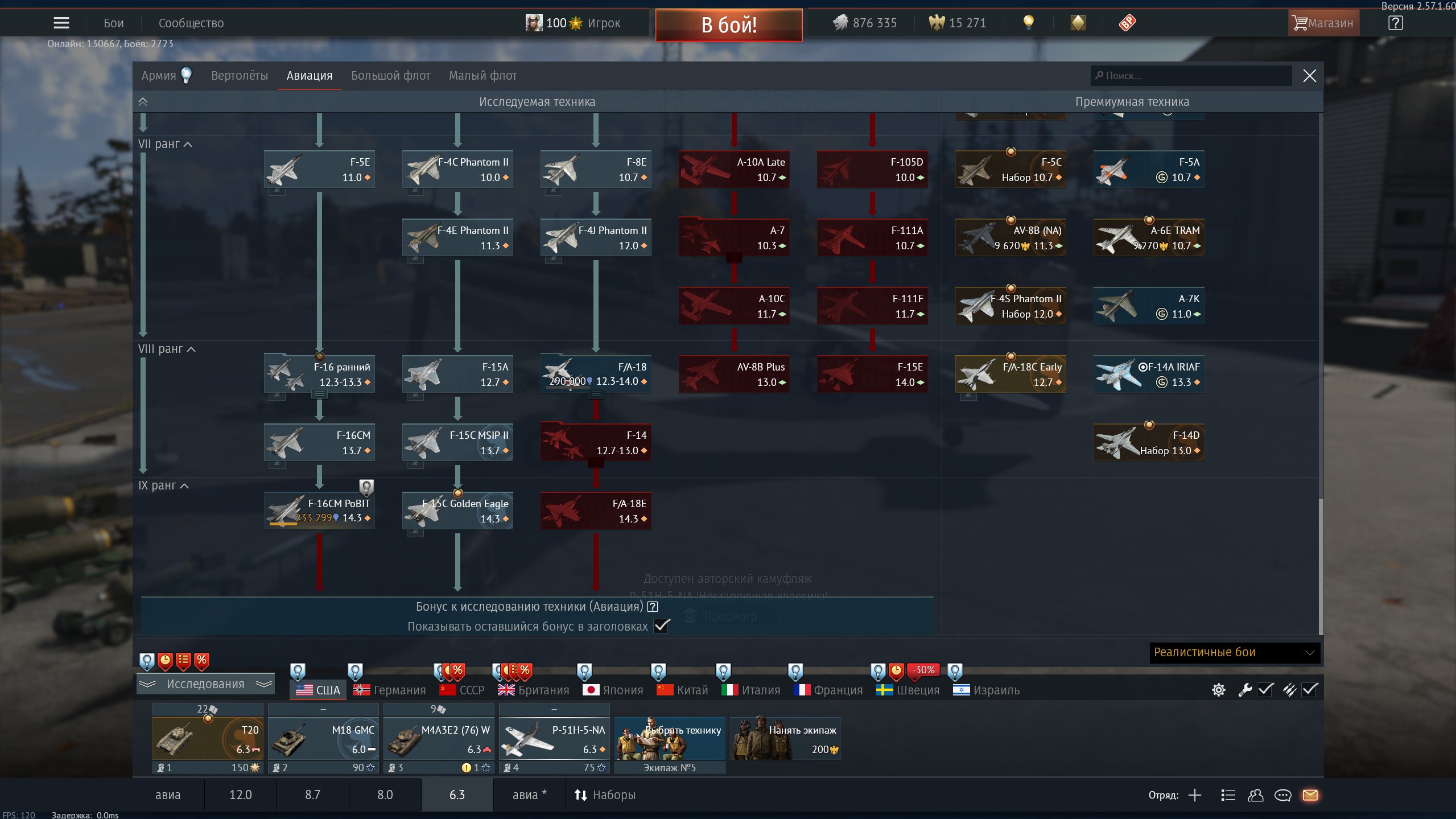Click the wrench auto-repair icon
This screenshot has height=819, width=1456.
click(x=1244, y=690)
